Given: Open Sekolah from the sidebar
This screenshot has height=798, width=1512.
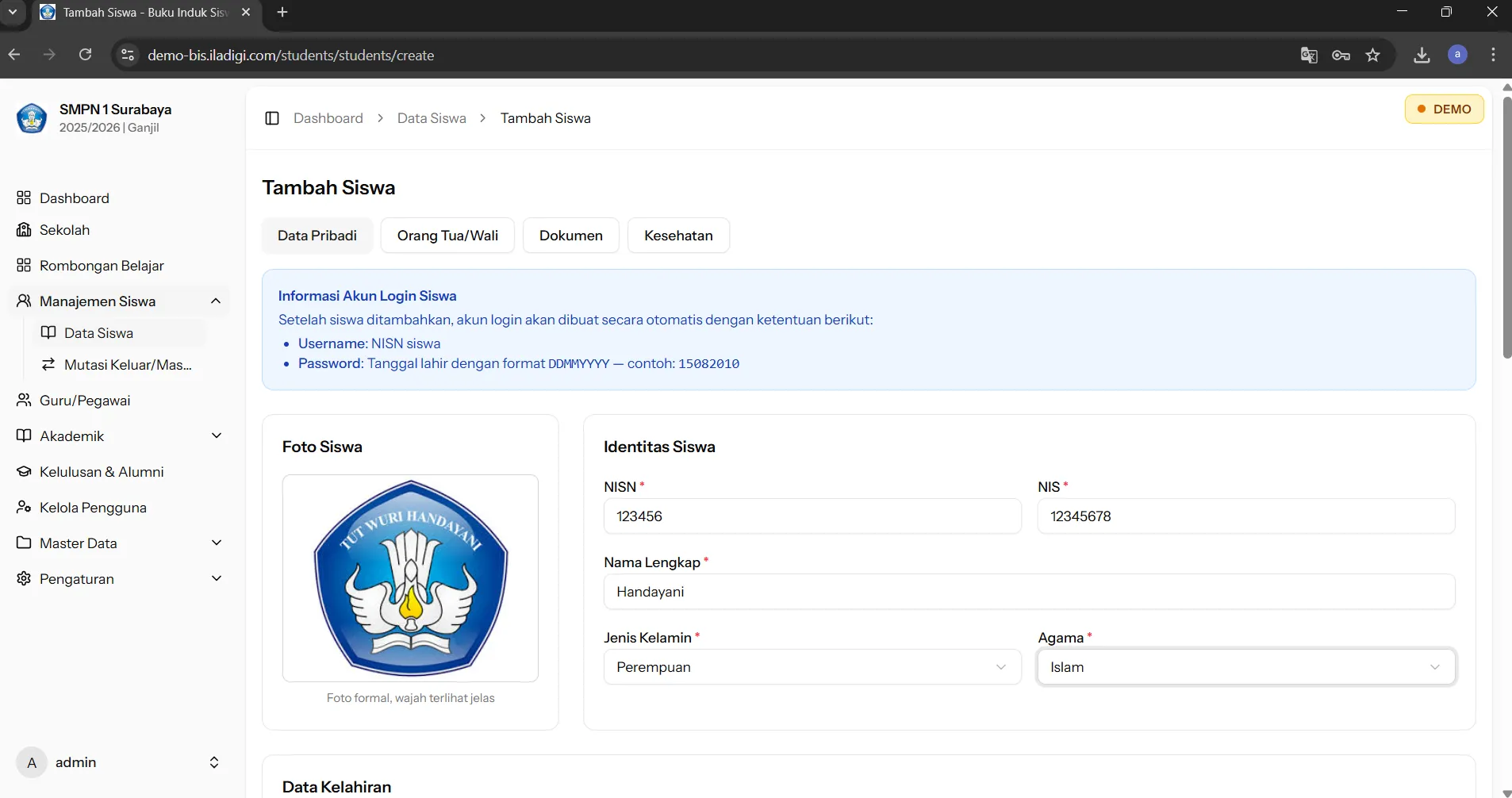Looking at the screenshot, I should point(119,229).
